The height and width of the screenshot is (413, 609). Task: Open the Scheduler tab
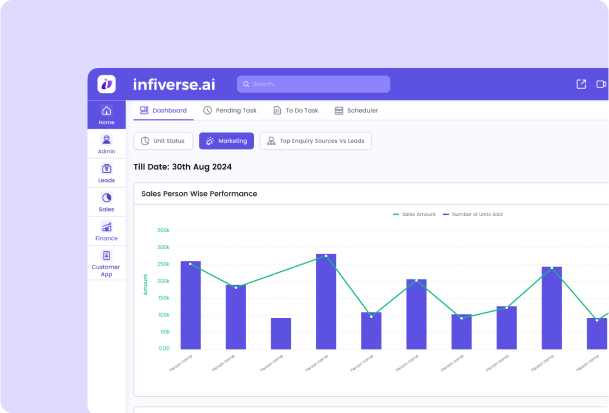click(358, 110)
